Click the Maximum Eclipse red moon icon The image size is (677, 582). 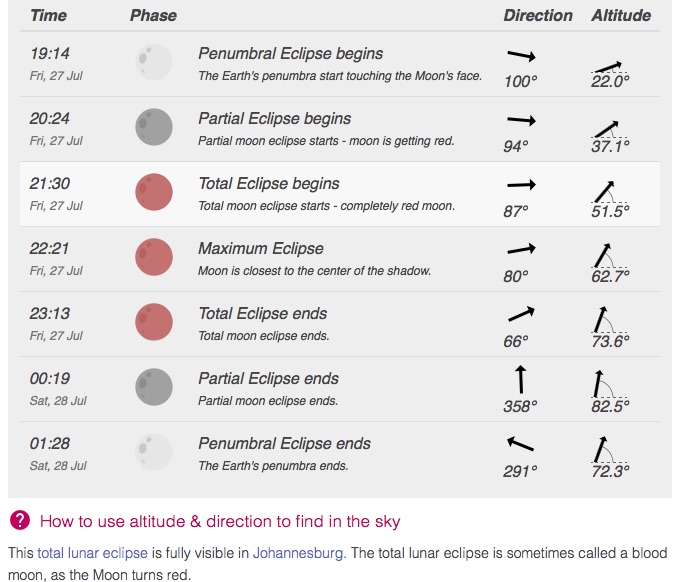click(x=154, y=257)
